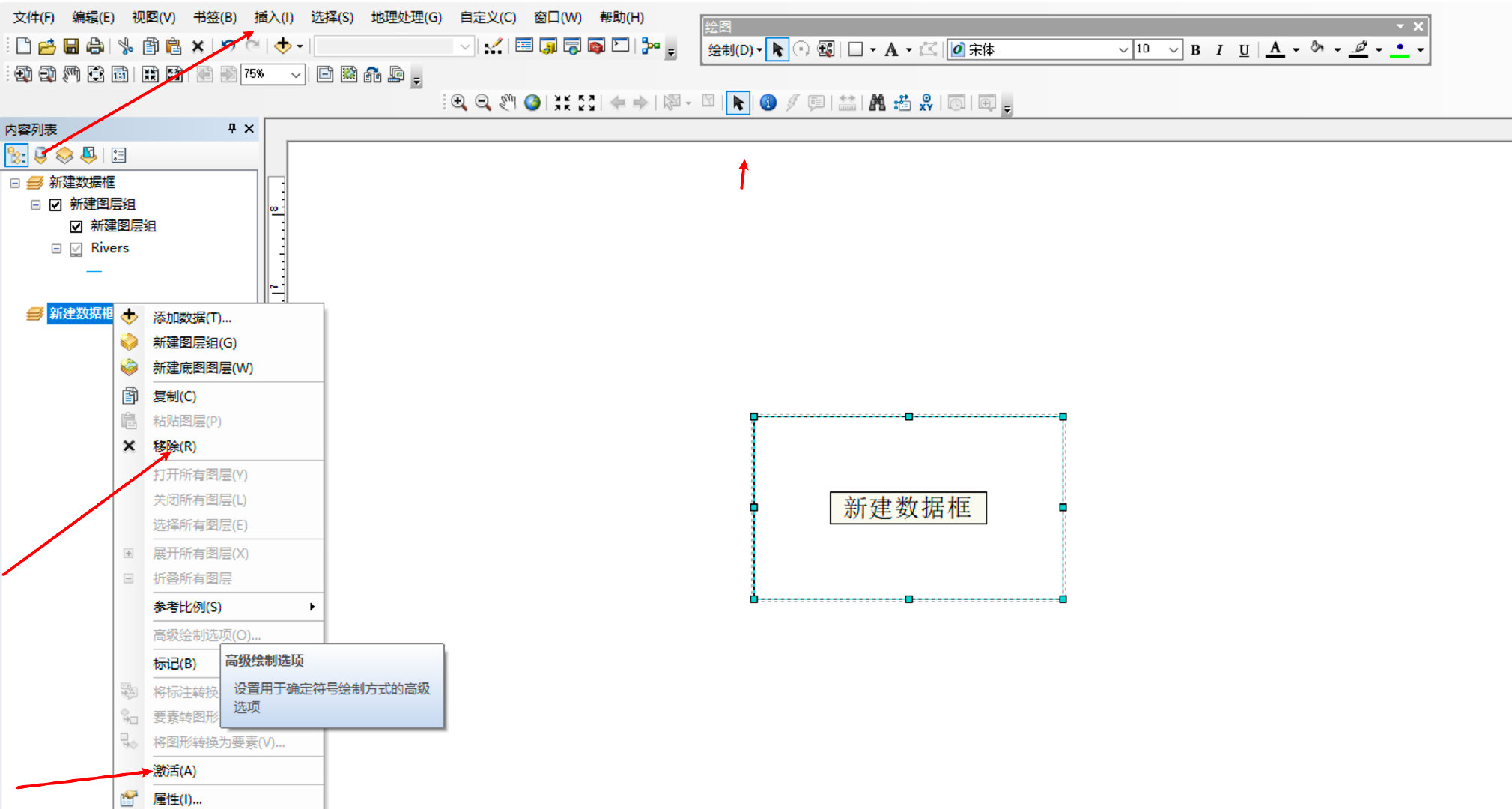Toggle the Rivers layer checkbox
Screen dimensions: 1512x809
[76, 249]
